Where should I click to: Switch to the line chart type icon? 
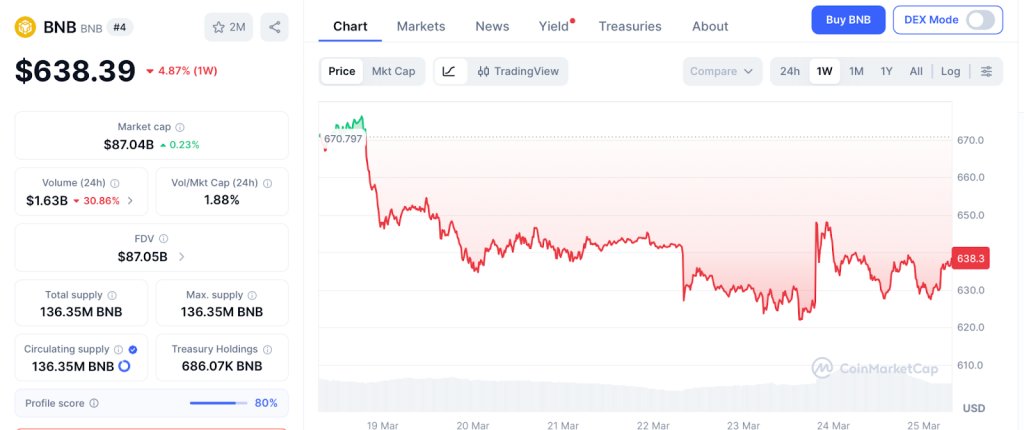click(450, 71)
